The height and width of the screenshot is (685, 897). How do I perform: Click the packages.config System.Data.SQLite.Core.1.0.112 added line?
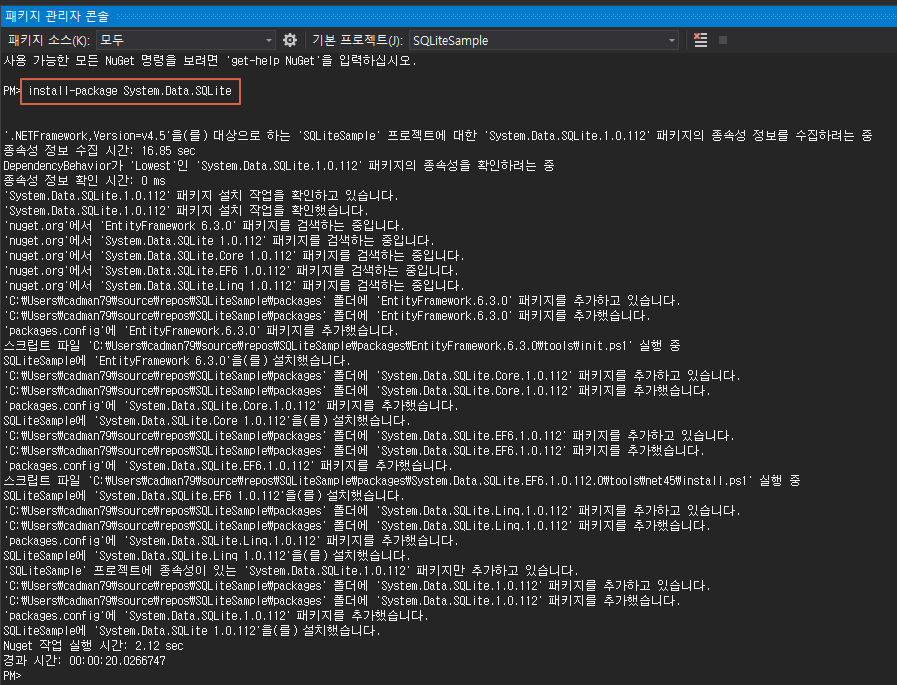click(232, 406)
